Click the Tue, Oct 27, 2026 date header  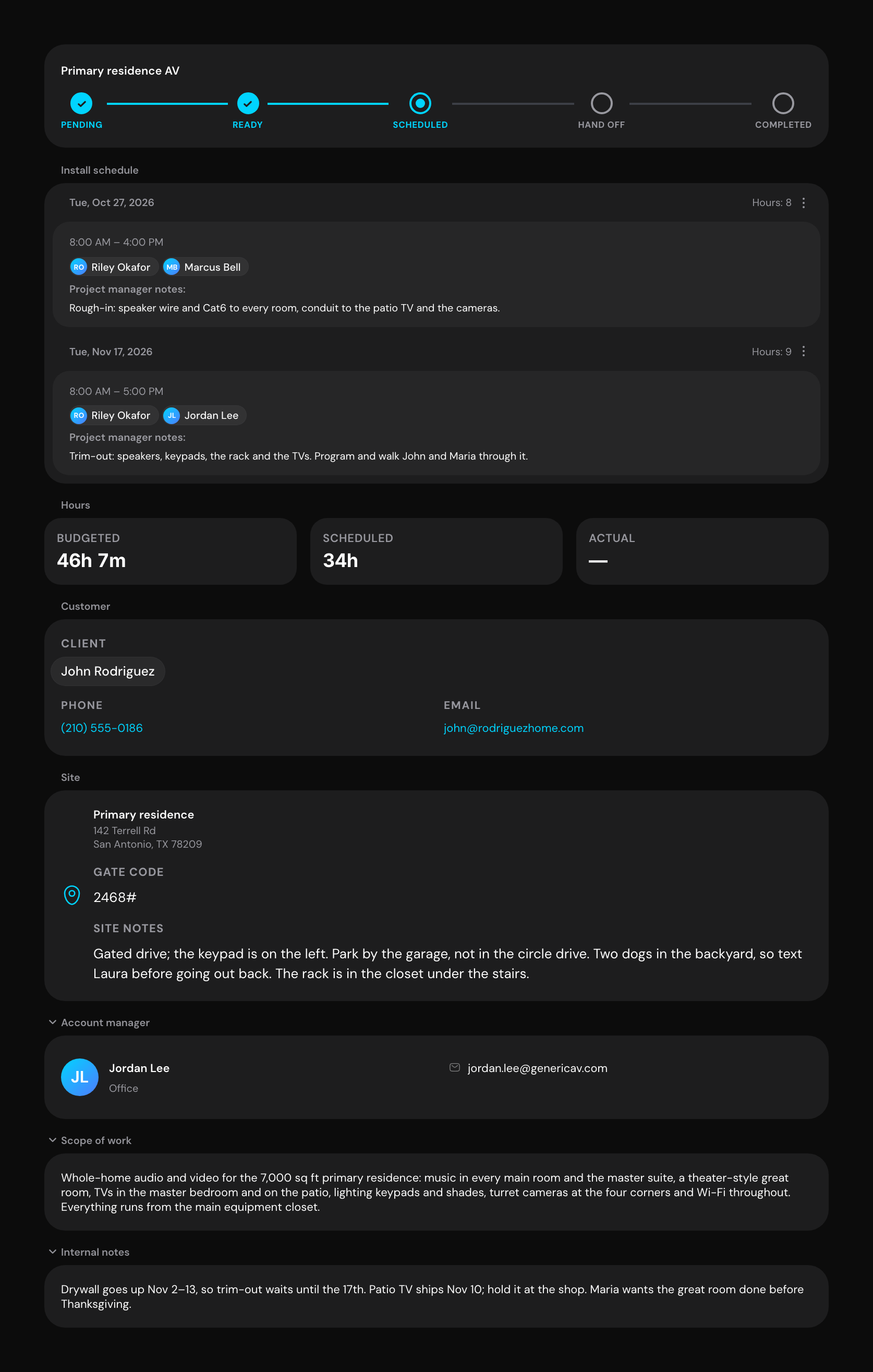[x=112, y=203]
